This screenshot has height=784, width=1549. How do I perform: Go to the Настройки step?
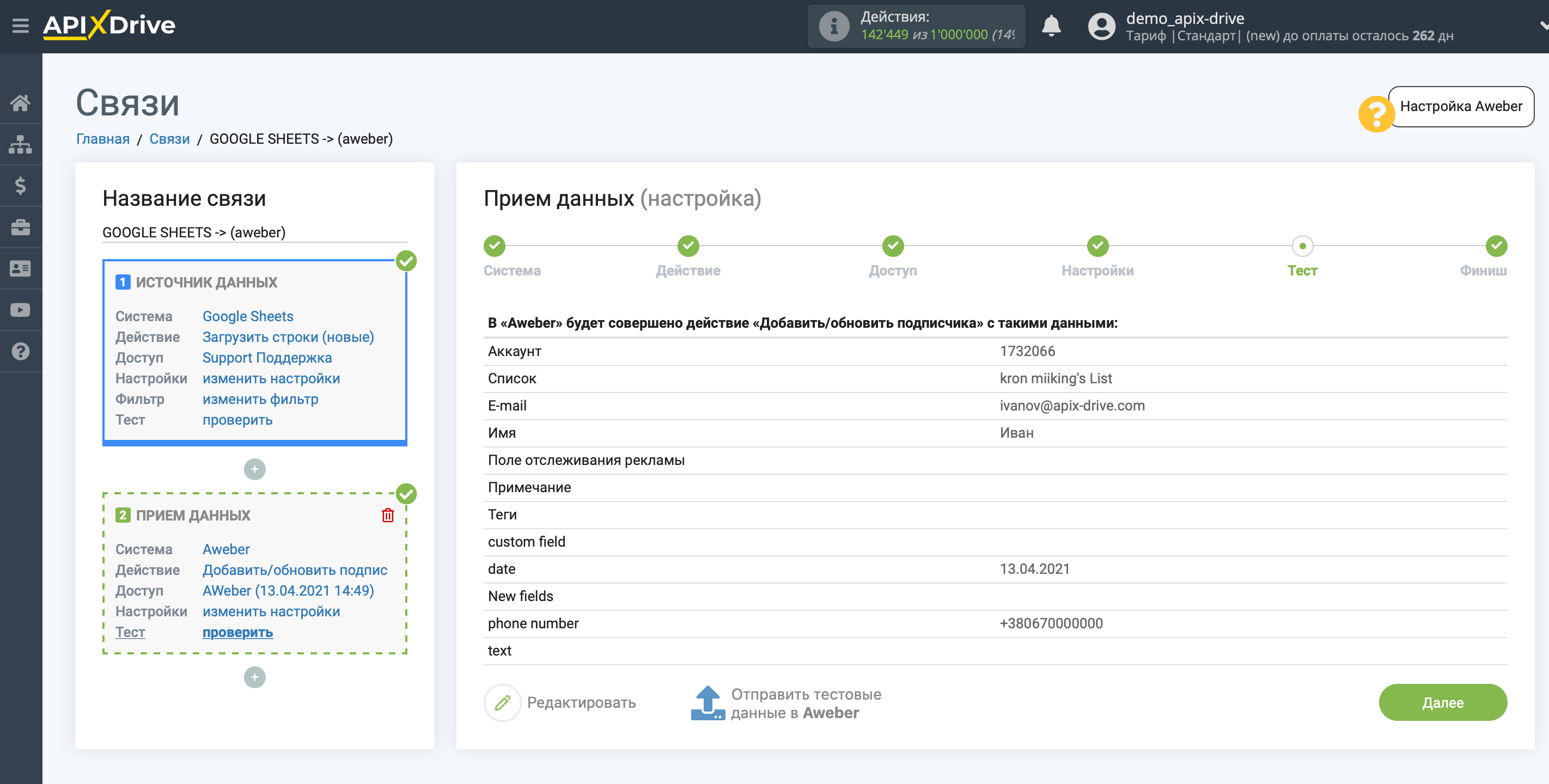[x=1097, y=246]
